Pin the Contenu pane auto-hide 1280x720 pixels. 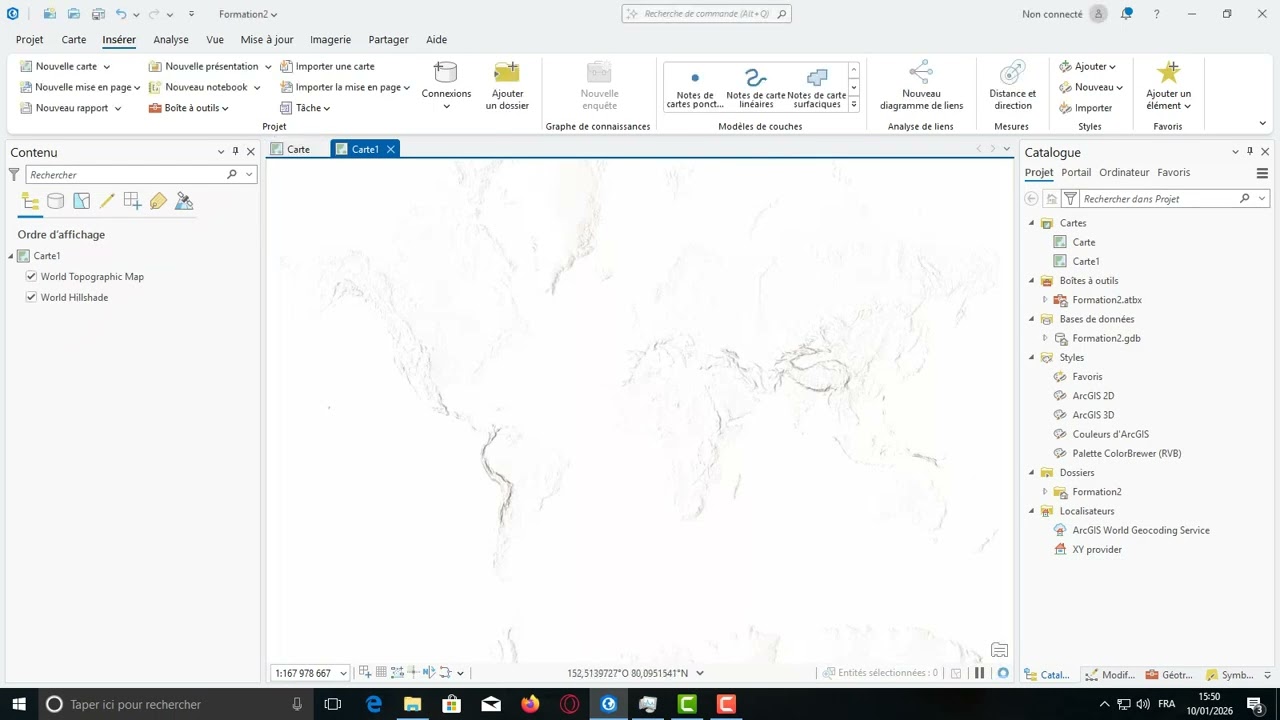236,152
